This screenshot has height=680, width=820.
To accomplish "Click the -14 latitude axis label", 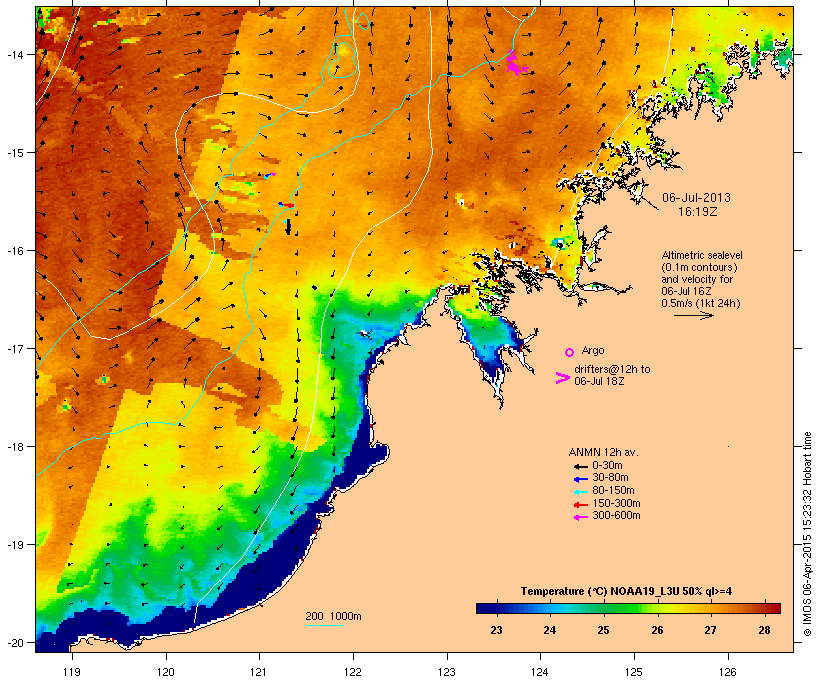I will (x=15, y=54).
